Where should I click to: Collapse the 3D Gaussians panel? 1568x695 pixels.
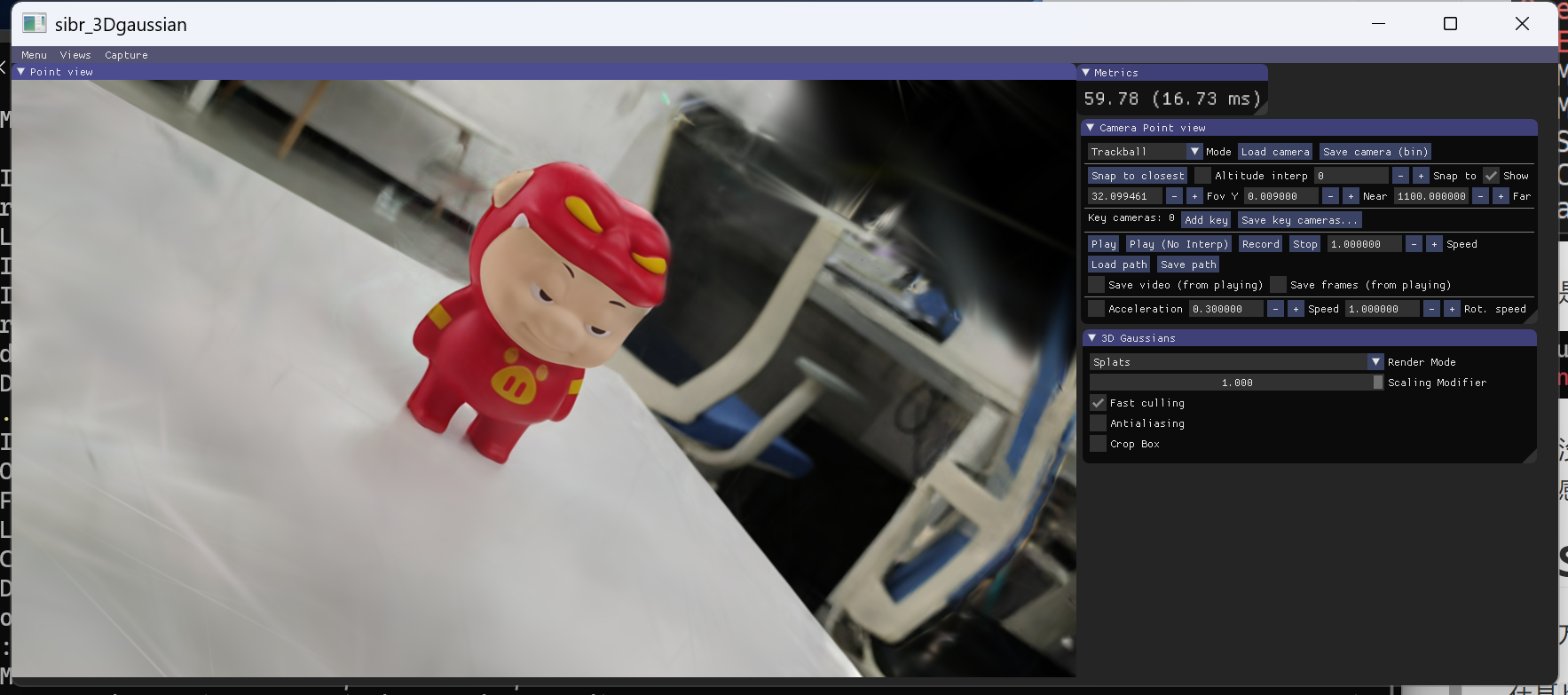[x=1091, y=338]
